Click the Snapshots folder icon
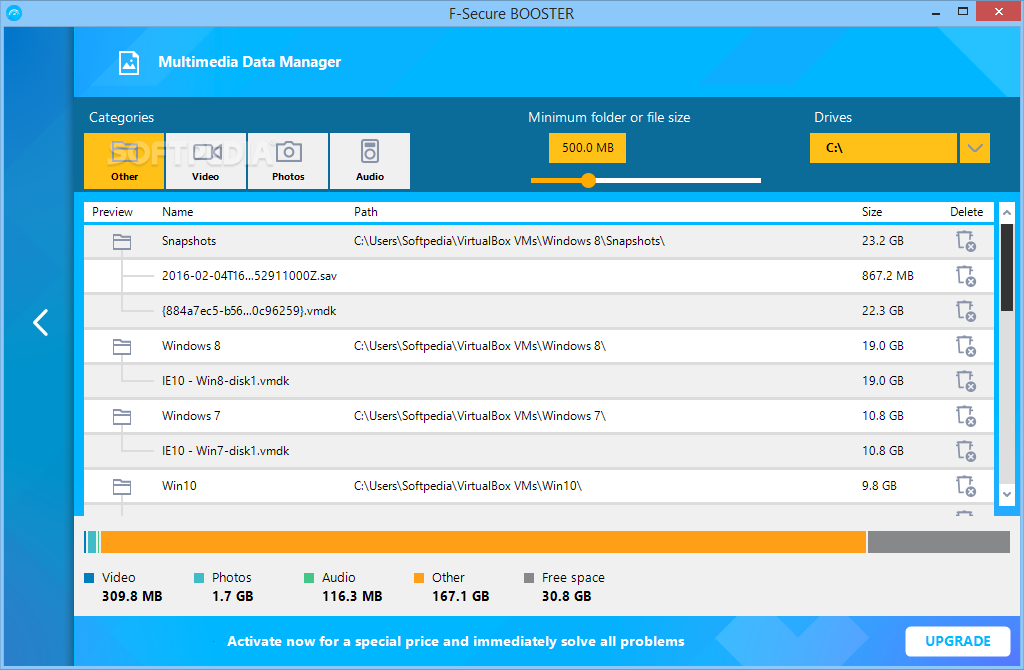1024x670 pixels. (122, 242)
